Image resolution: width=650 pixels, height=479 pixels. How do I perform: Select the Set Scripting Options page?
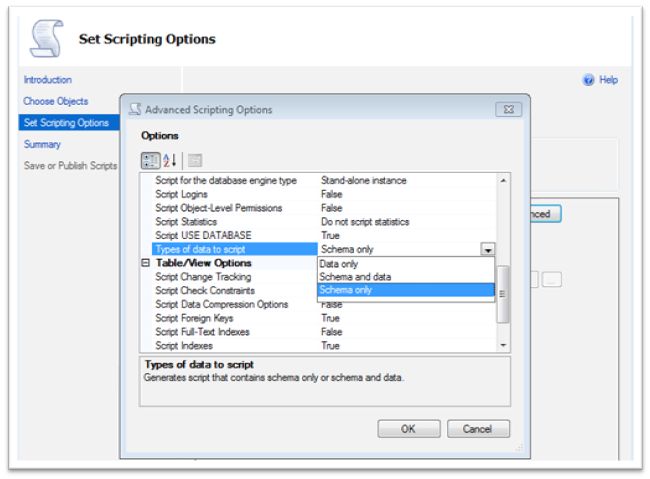click(x=69, y=123)
